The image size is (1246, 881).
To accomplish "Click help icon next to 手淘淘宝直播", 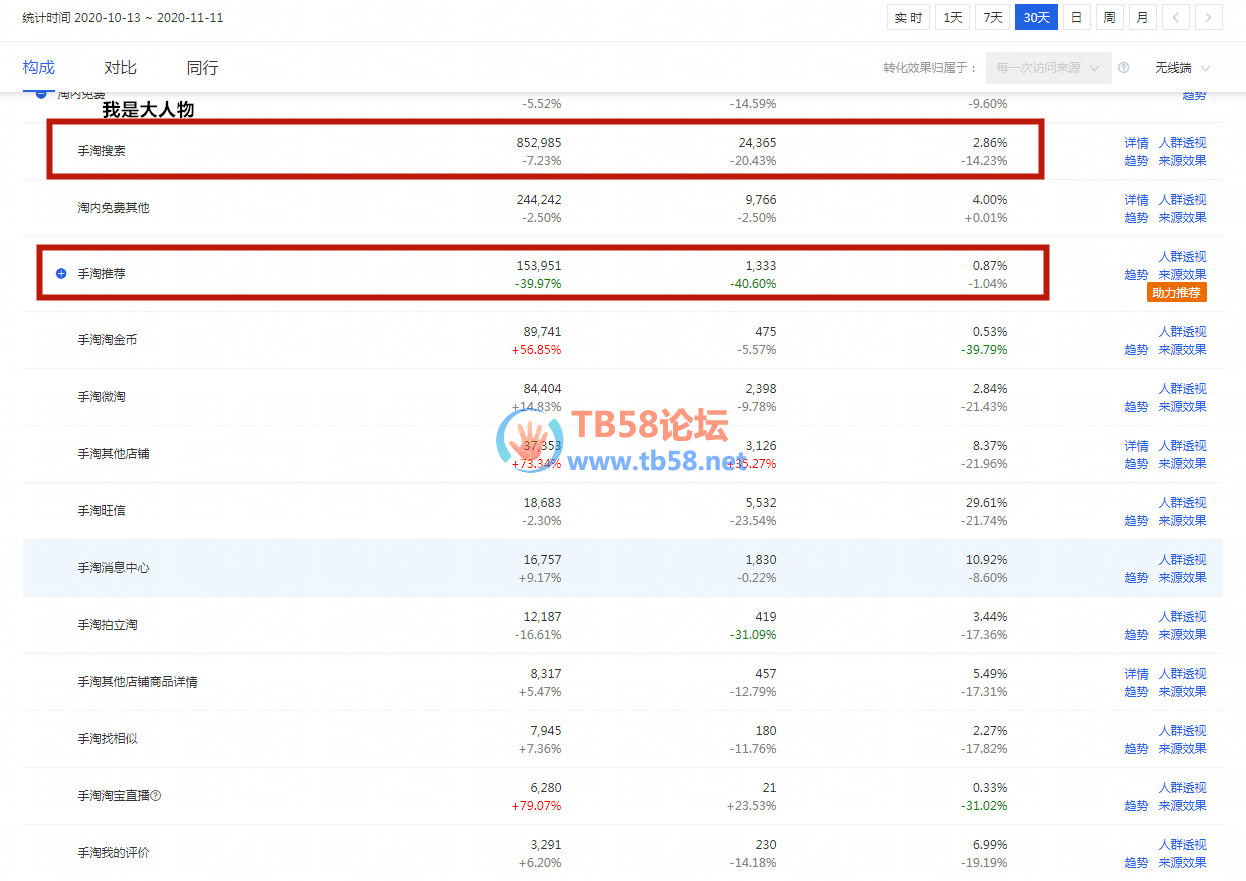I will coord(155,796).
